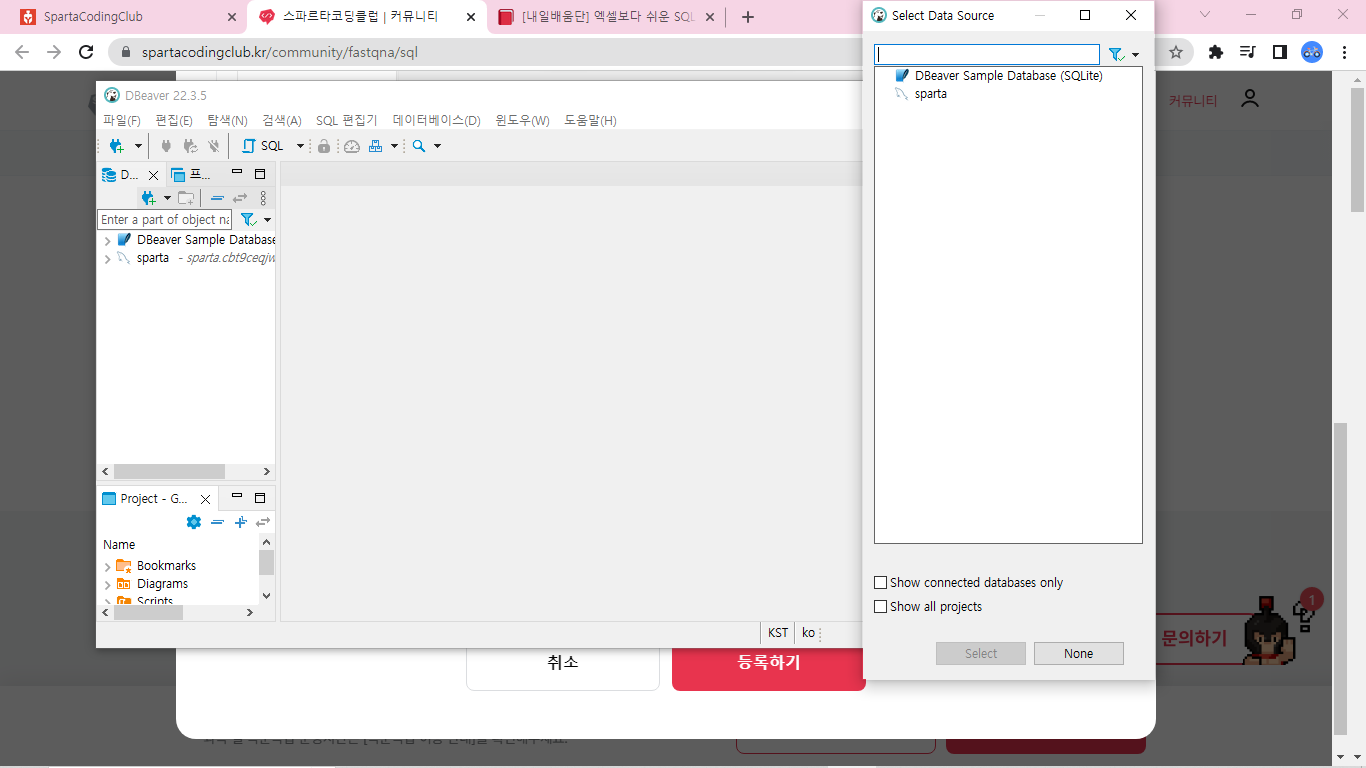Viewport: 1366px width, 768px height.
Task: Expand the sparta connection node in navigator
Action: 108,259
